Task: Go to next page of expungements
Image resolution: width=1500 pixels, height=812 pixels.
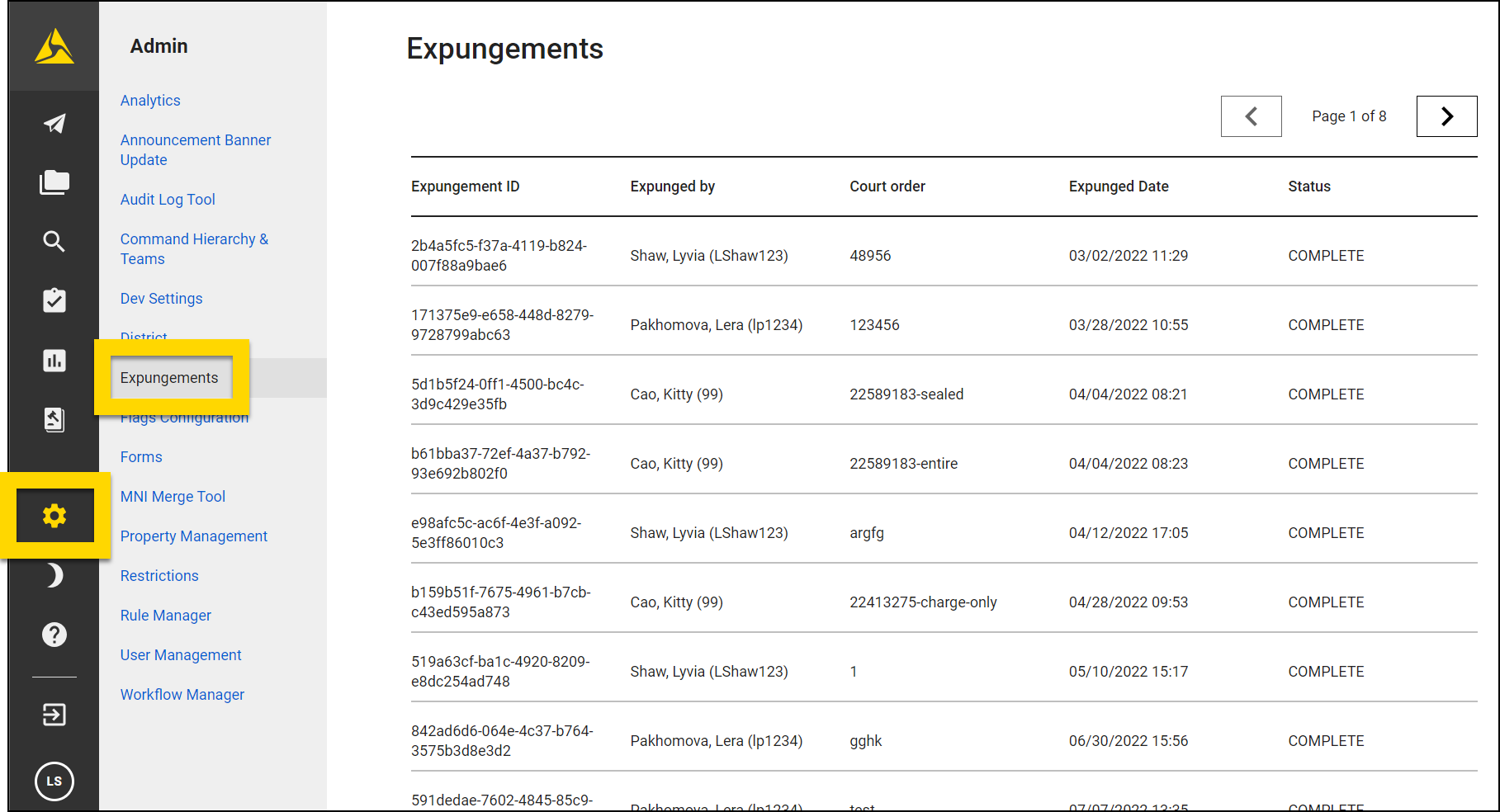Action: pyautogui.click(x=1446, y=116)
